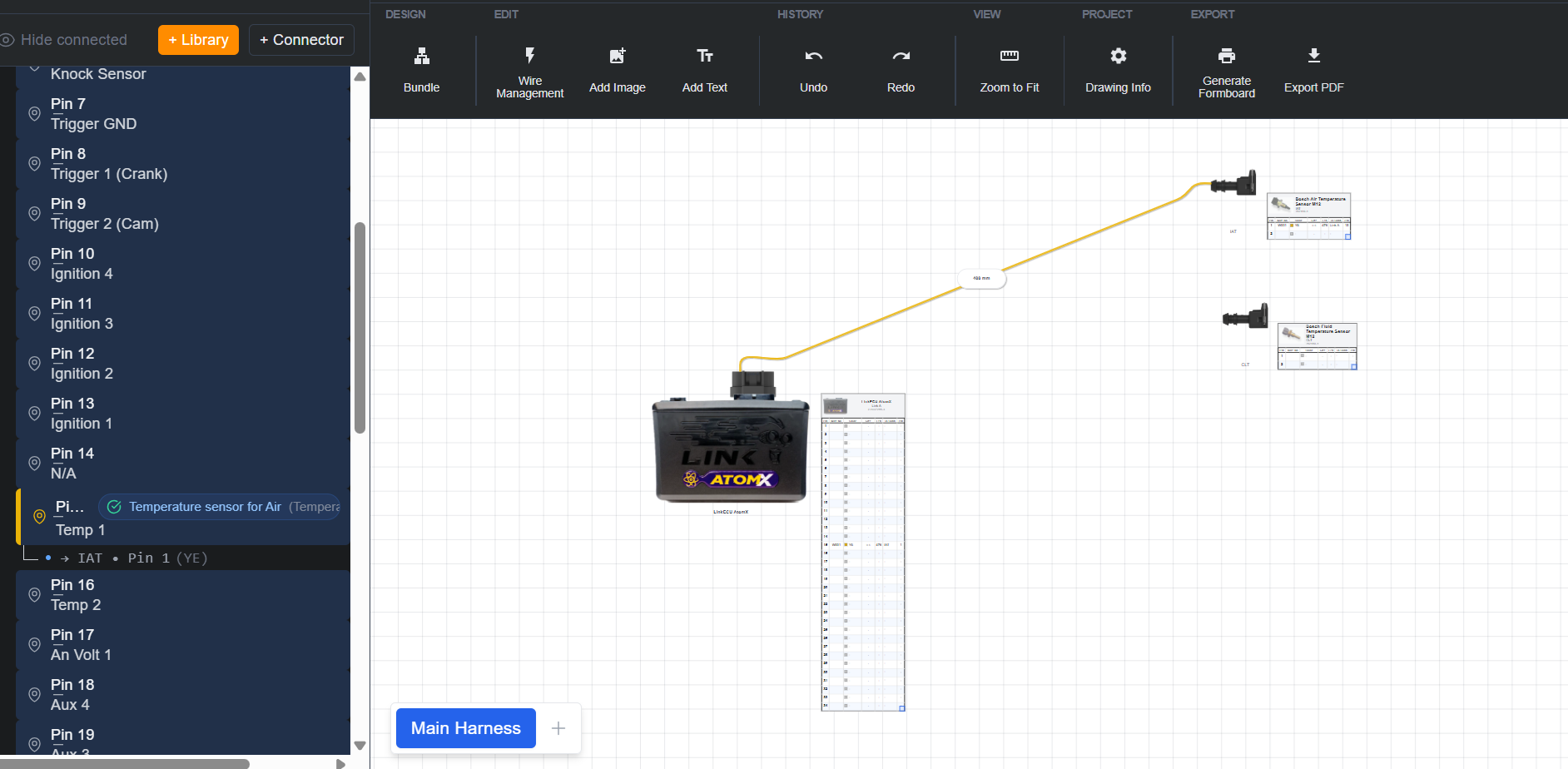Select the Bosch Air Temperature Sensor table

(x=1308, y=216)
